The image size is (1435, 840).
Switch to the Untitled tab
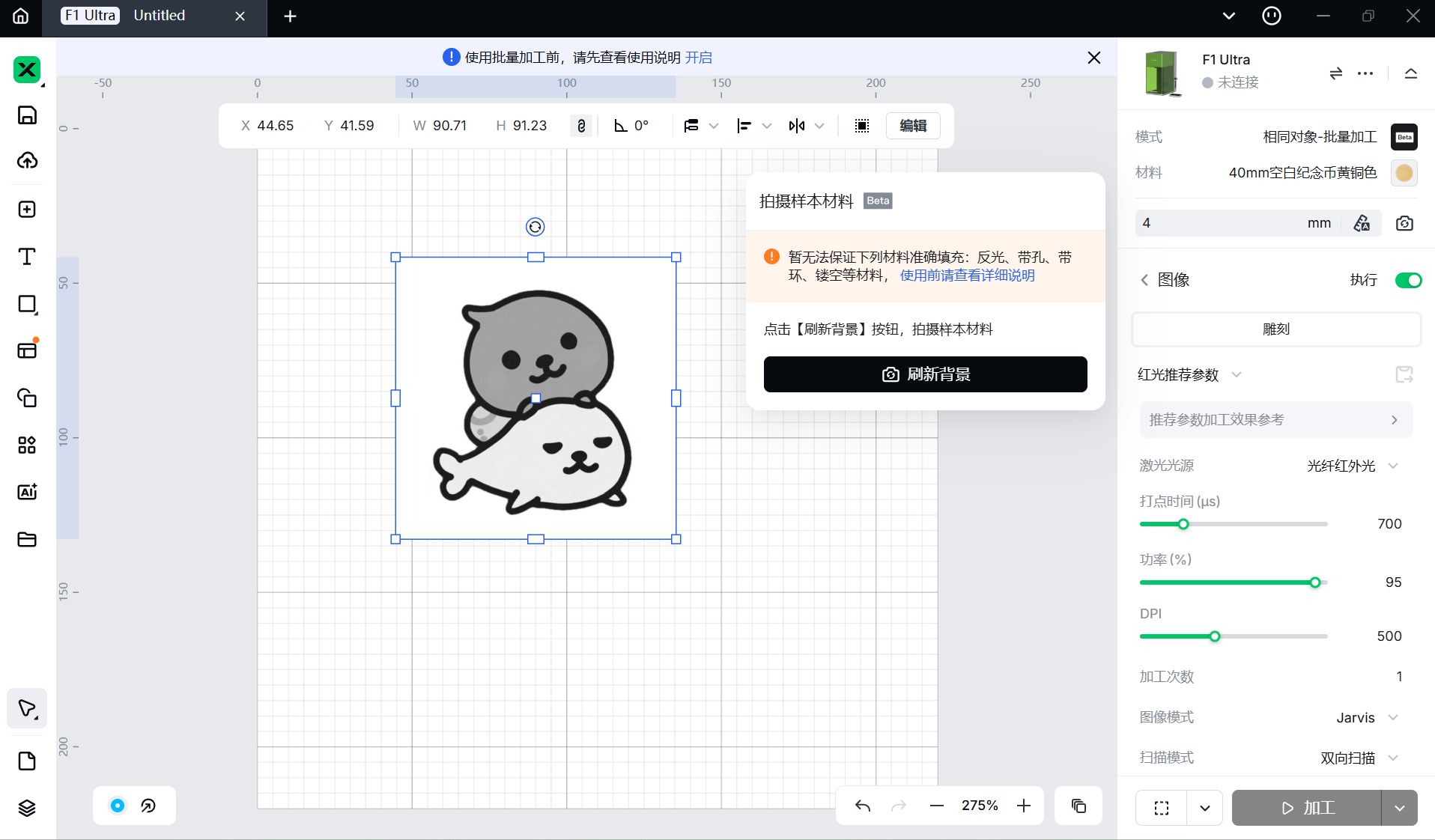pos(160,16)
